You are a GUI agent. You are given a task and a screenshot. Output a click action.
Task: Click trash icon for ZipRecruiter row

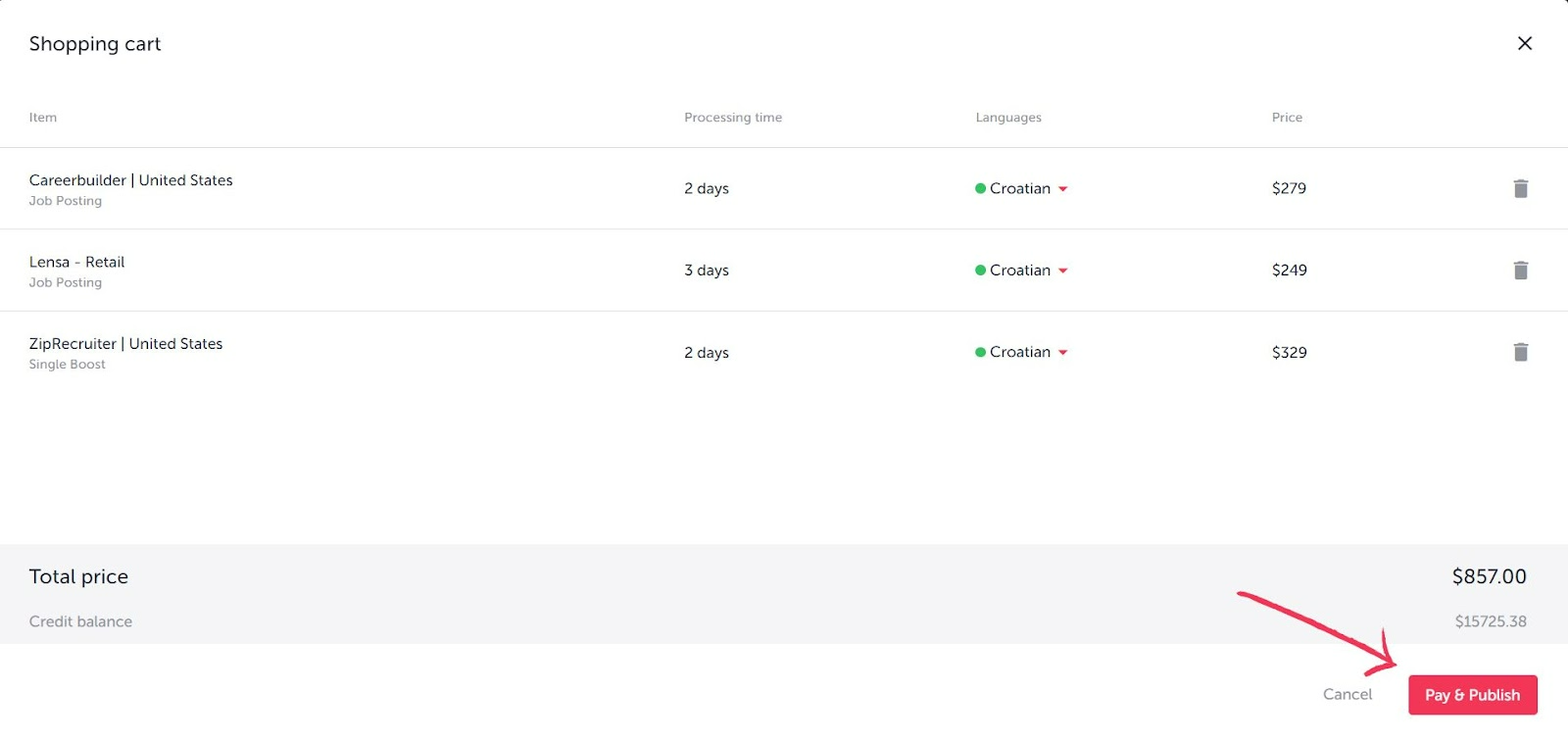point(1520,352)
